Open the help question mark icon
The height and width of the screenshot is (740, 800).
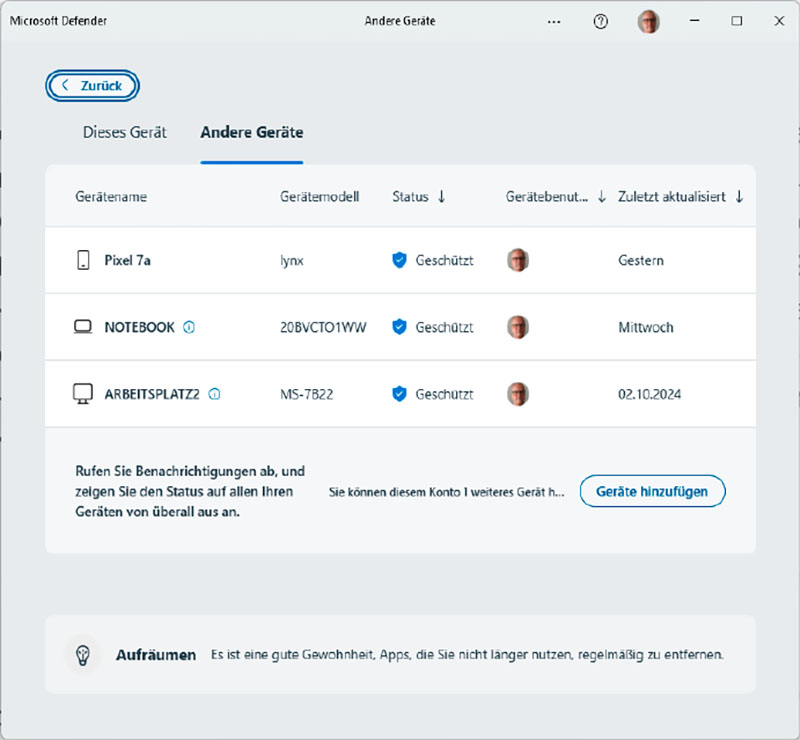601,21
